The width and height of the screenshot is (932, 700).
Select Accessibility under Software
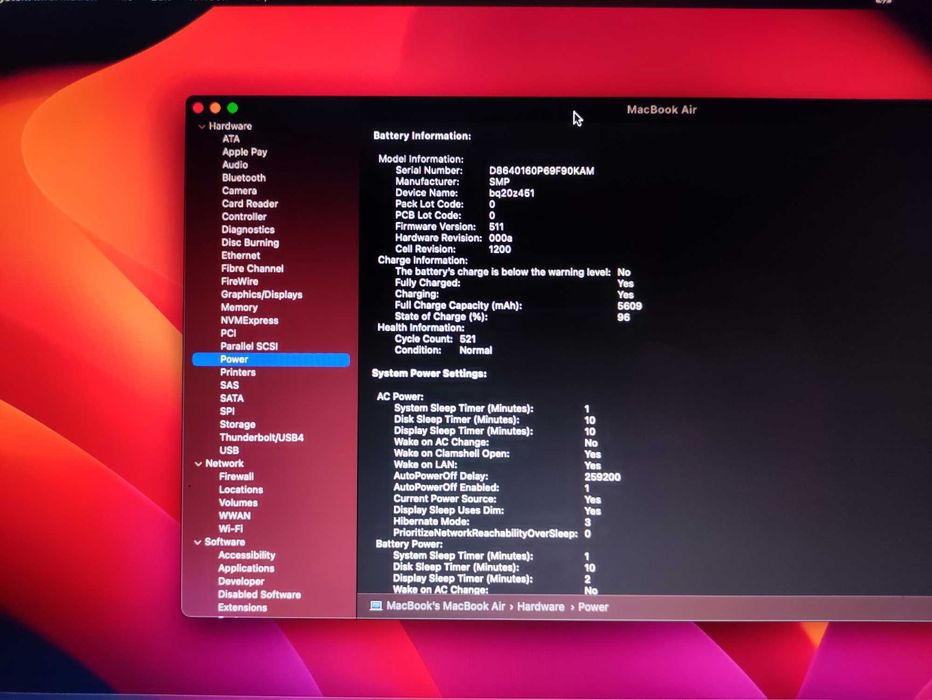click(247, 555)
